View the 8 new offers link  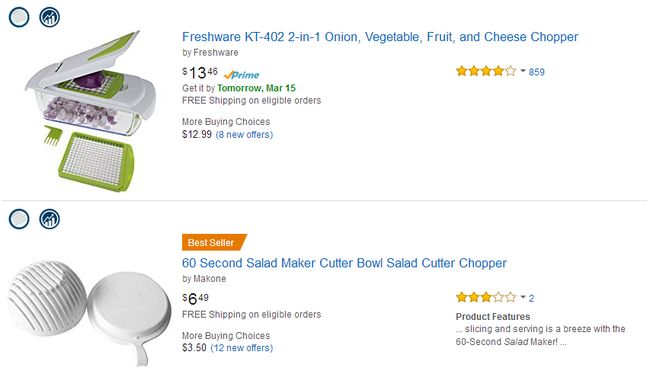(244, 134)
